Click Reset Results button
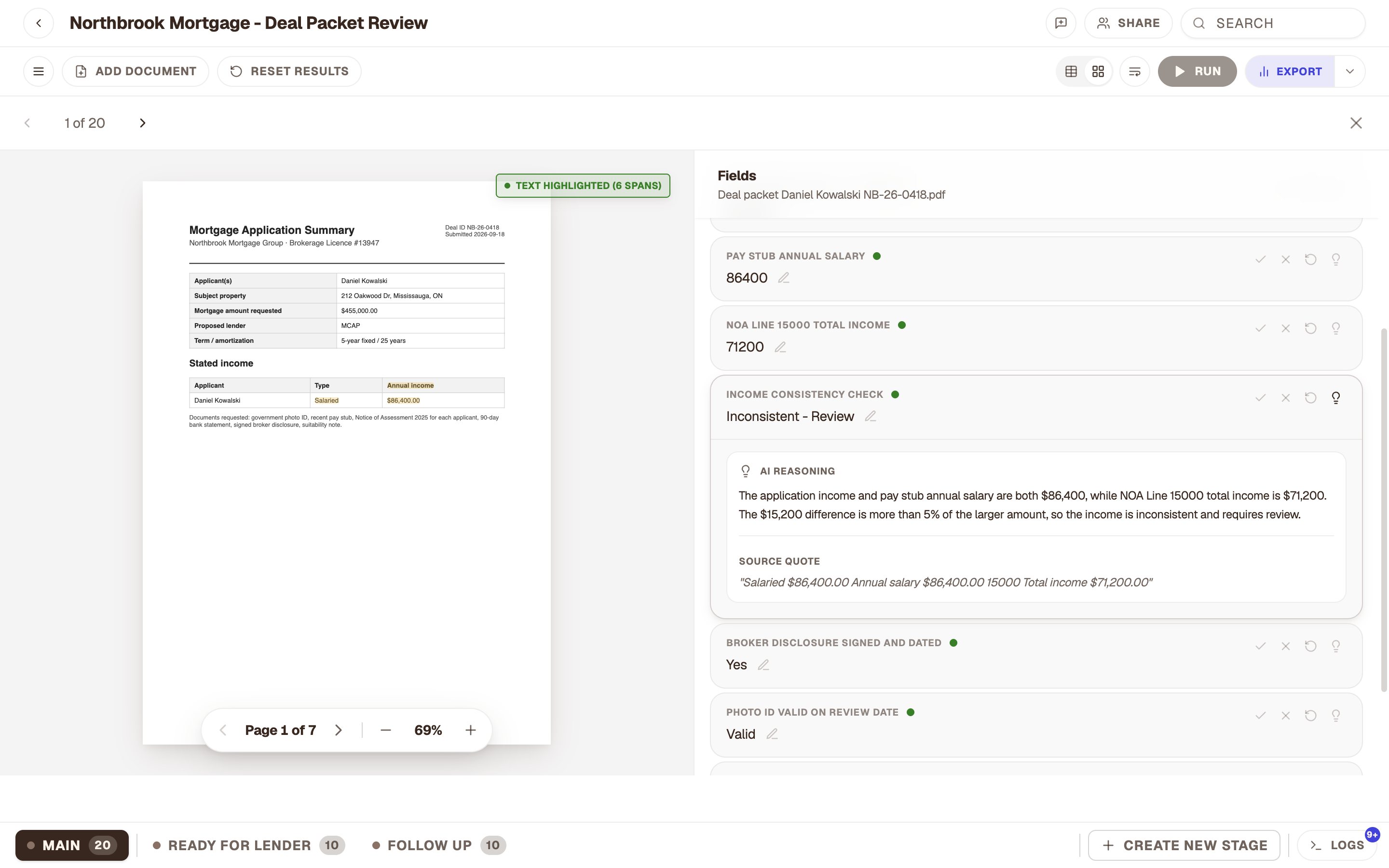 tap(289, 71)
